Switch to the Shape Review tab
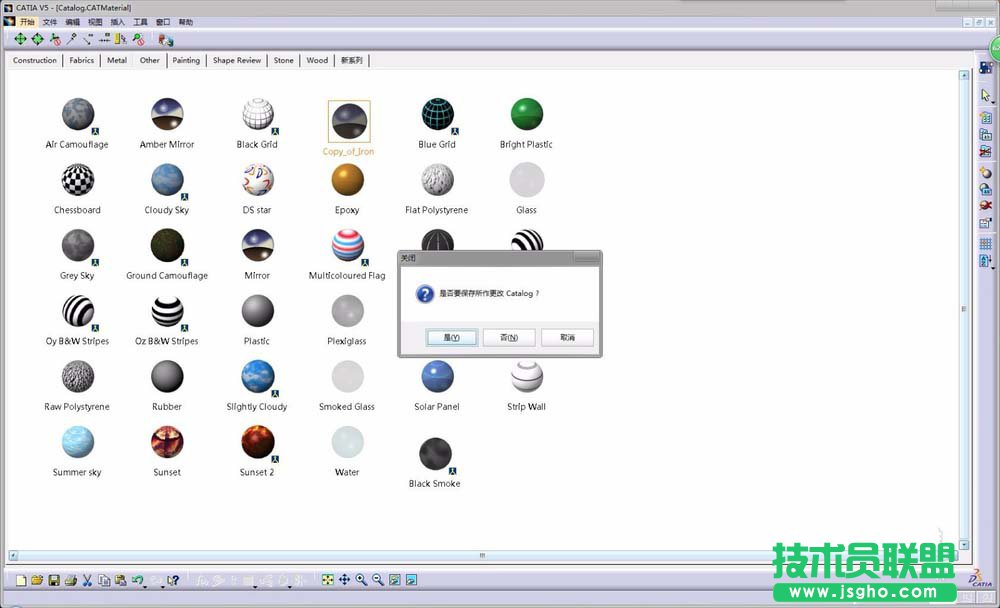Viewport: 1000px width, 608px height. coord(237,60)
